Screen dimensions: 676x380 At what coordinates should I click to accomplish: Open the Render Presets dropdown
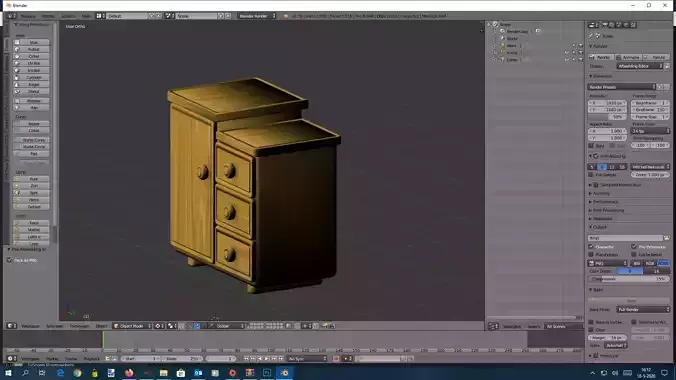(x=622, y=87)
